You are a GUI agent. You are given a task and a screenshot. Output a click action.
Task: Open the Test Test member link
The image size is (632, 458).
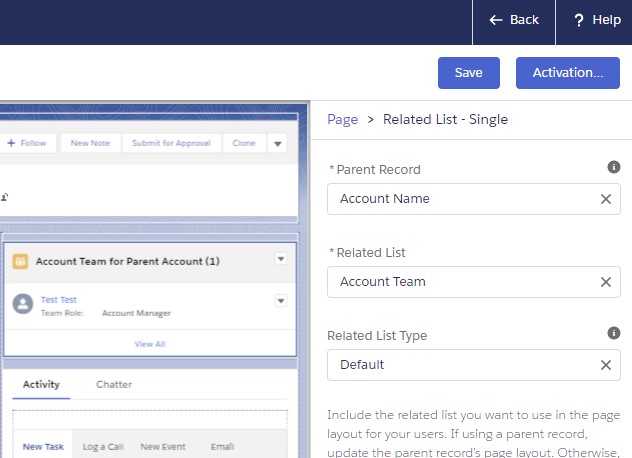click(58, 299)
